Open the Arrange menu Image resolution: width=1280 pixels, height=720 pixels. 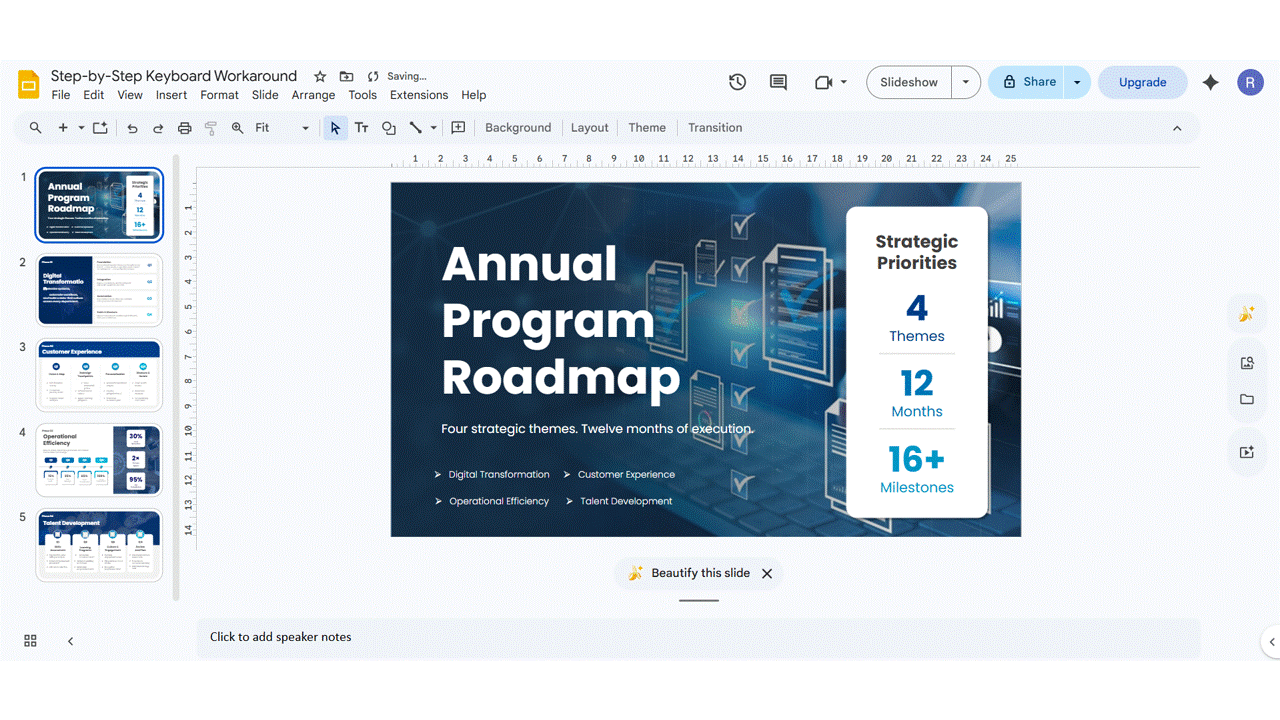313,95
